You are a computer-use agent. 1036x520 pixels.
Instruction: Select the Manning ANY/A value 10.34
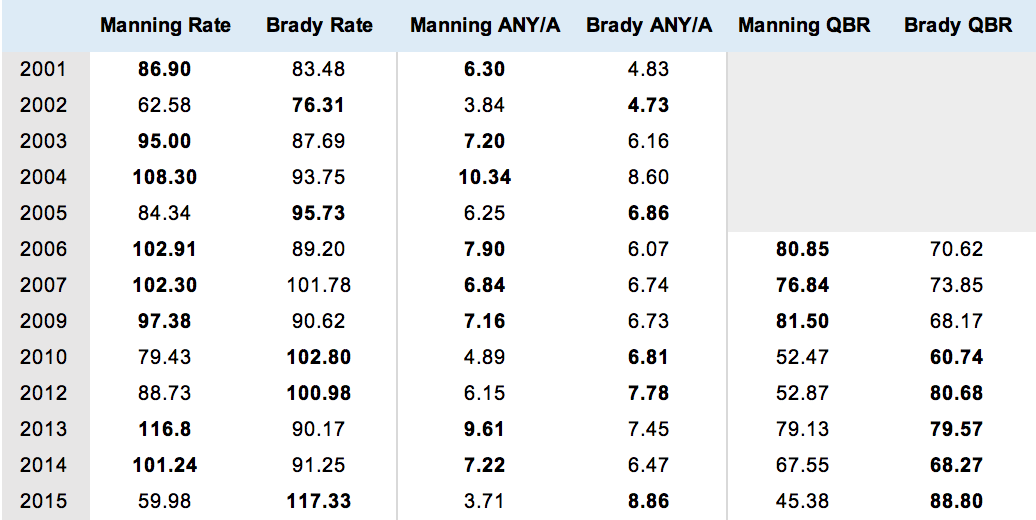pyautogui.click(x=485, y=177)
